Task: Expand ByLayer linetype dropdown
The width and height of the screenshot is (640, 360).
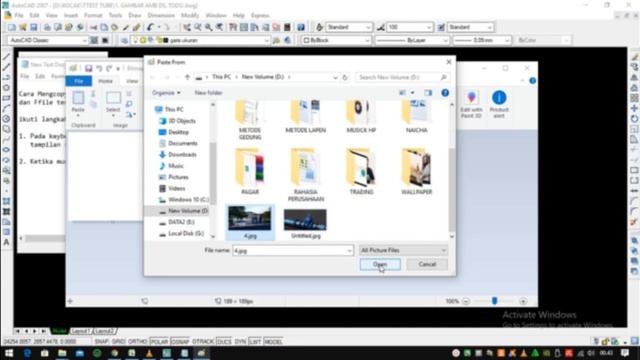Action: [x=445, y=40]
